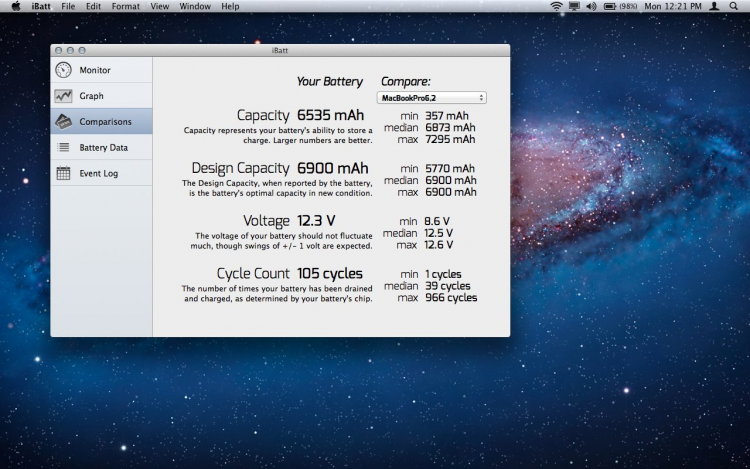Open the volume speaker icon

[x=590, y=6]
